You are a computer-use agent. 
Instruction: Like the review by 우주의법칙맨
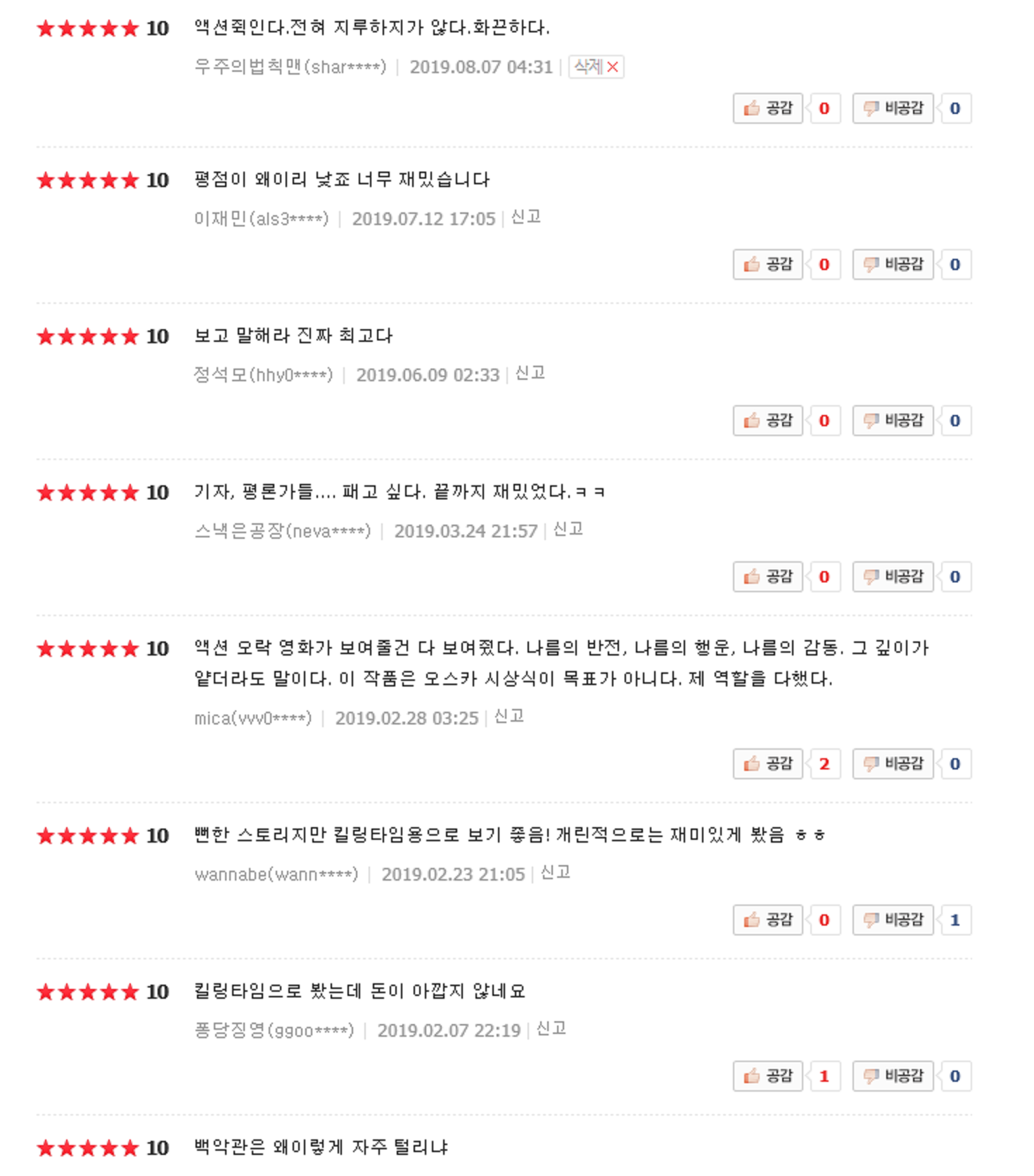point(767,108)
